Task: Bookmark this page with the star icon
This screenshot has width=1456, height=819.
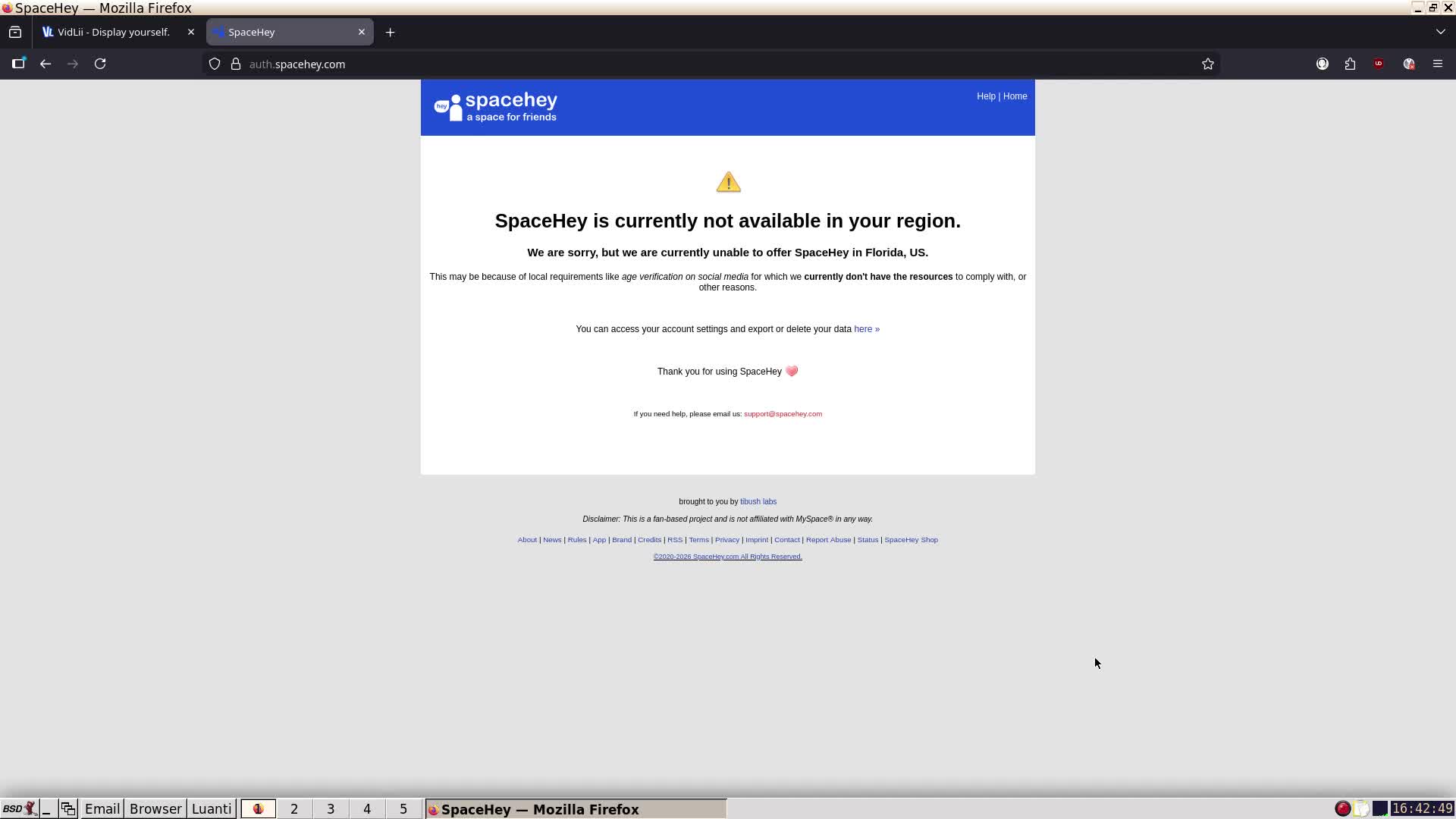Action: (1208, 64)
